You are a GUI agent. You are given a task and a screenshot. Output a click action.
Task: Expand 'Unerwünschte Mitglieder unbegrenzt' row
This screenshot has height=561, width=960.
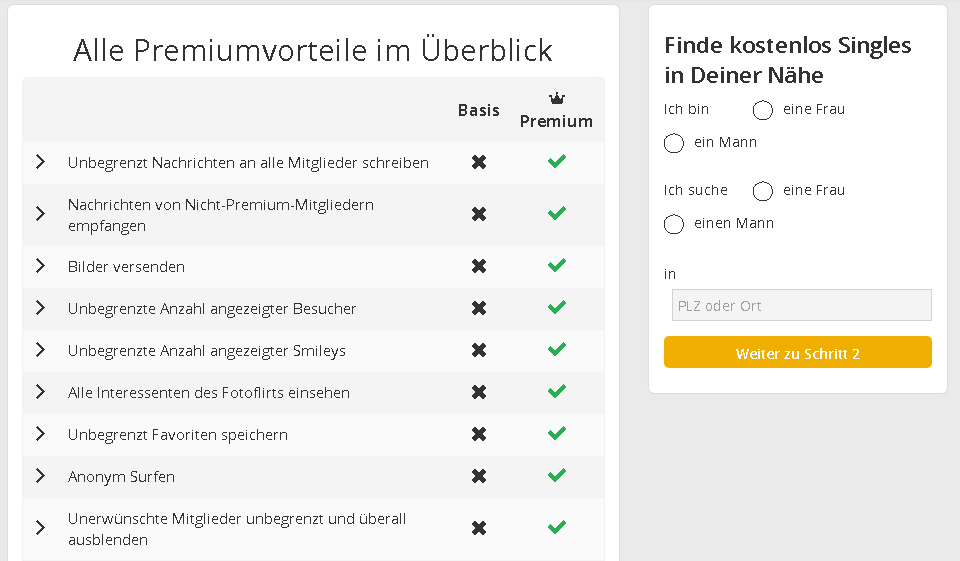coord(41,528)
